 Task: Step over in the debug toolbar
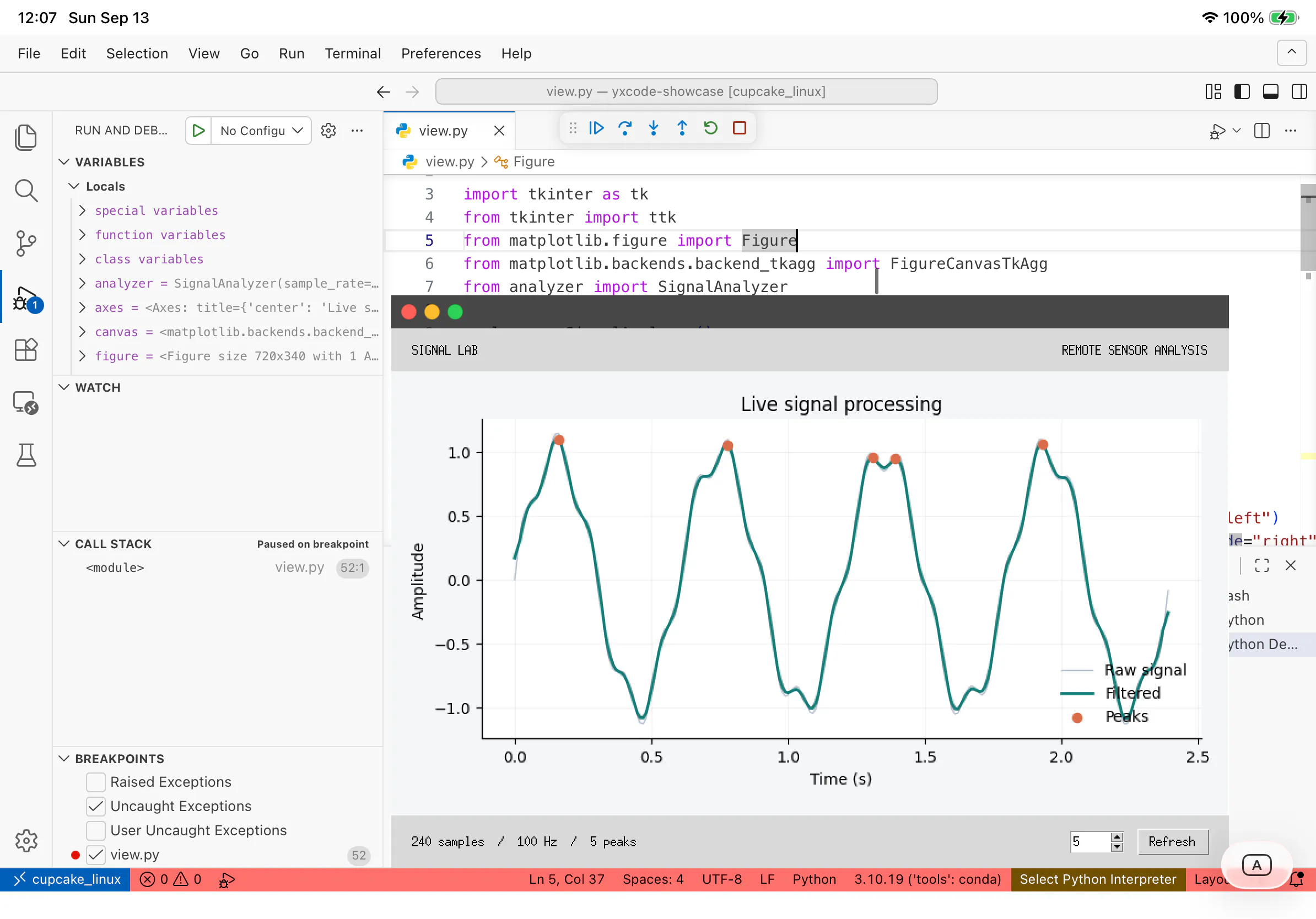click(x=625, y=128)
